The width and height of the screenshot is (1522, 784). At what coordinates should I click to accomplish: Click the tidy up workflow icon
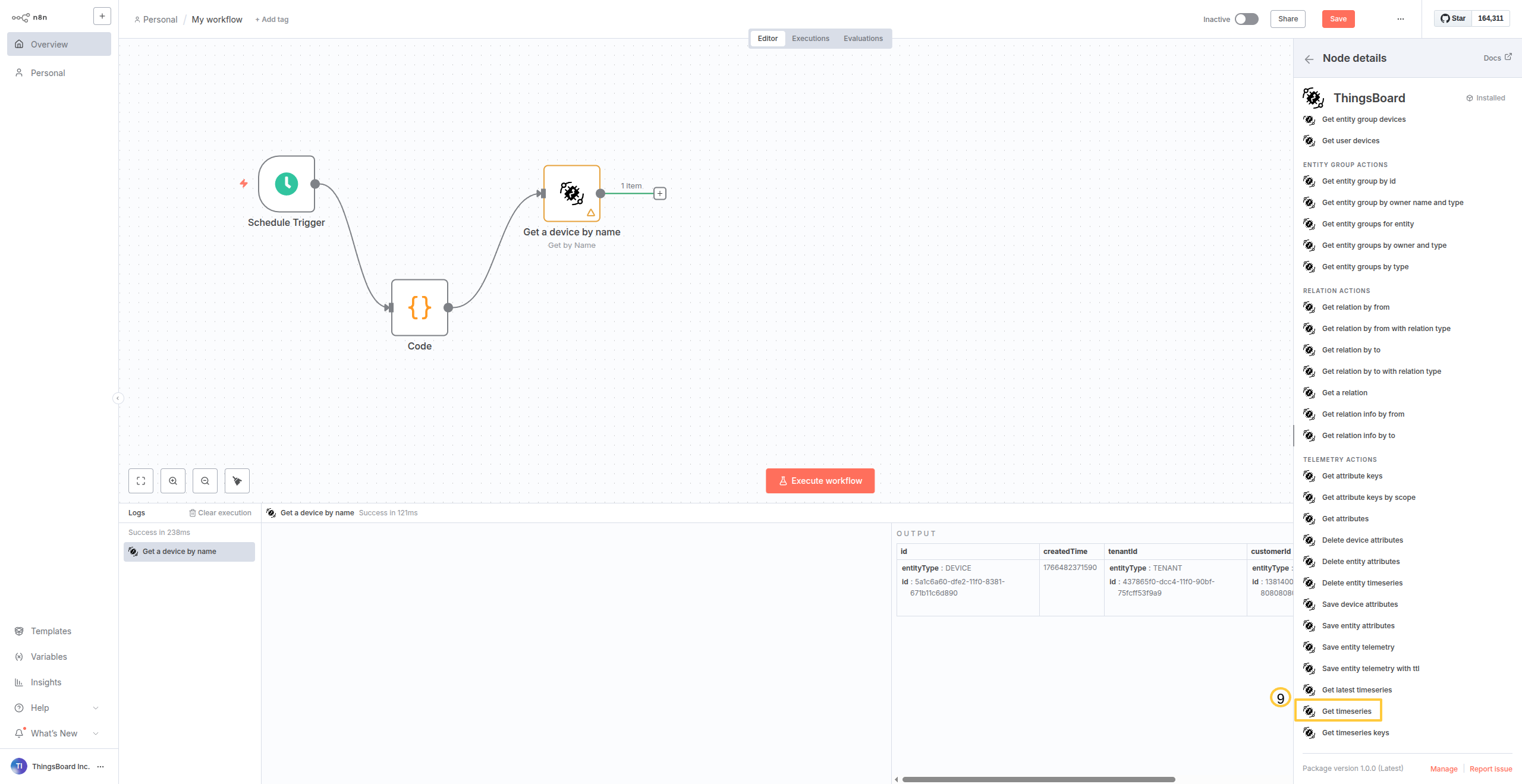pos(237,481)
